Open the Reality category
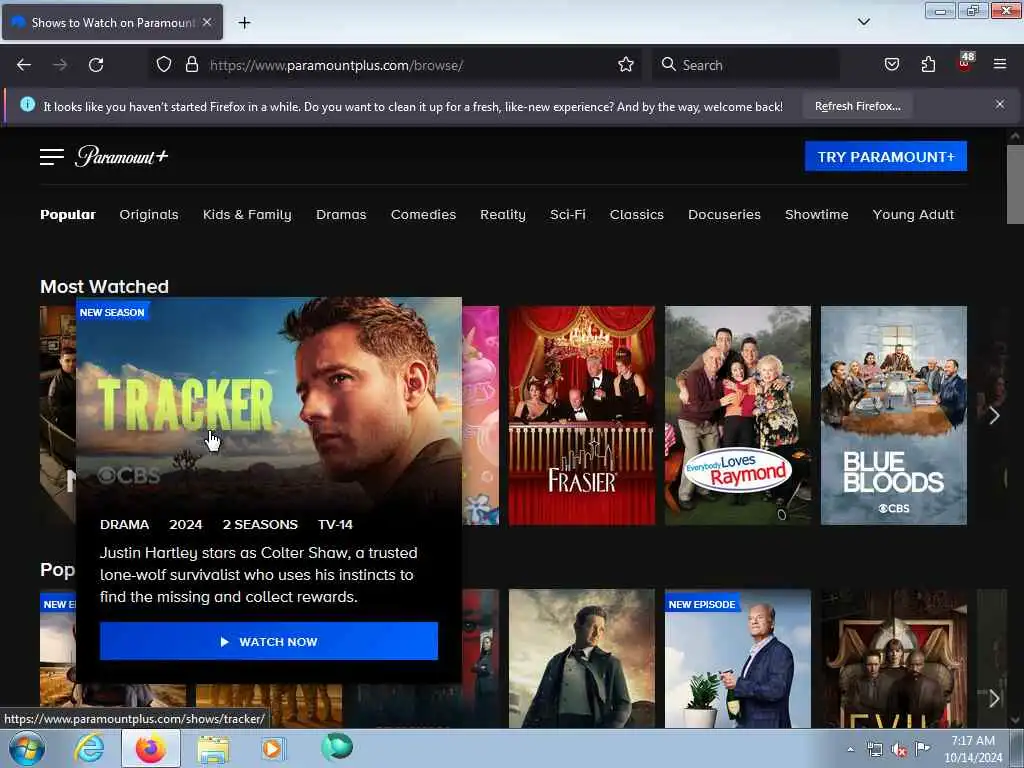Image resolution: width=1024 pixels, height=768 pixels. [503, 214]
